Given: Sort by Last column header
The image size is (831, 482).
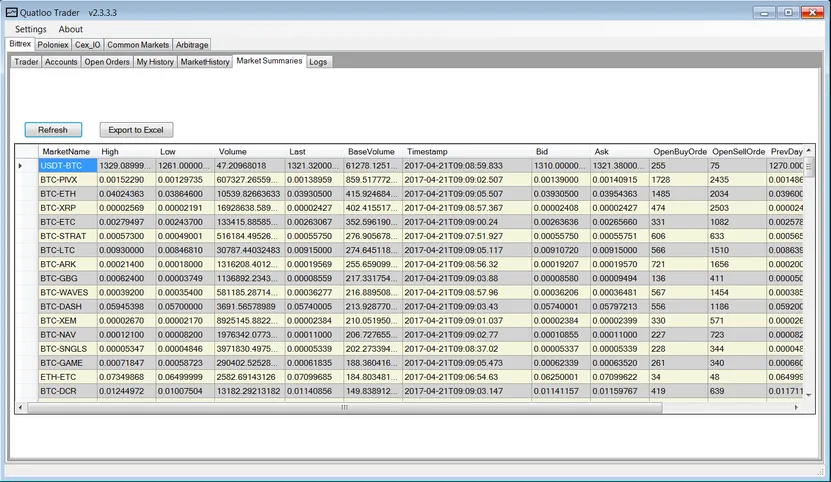Looking at the screenshot, I should point(314,152).
